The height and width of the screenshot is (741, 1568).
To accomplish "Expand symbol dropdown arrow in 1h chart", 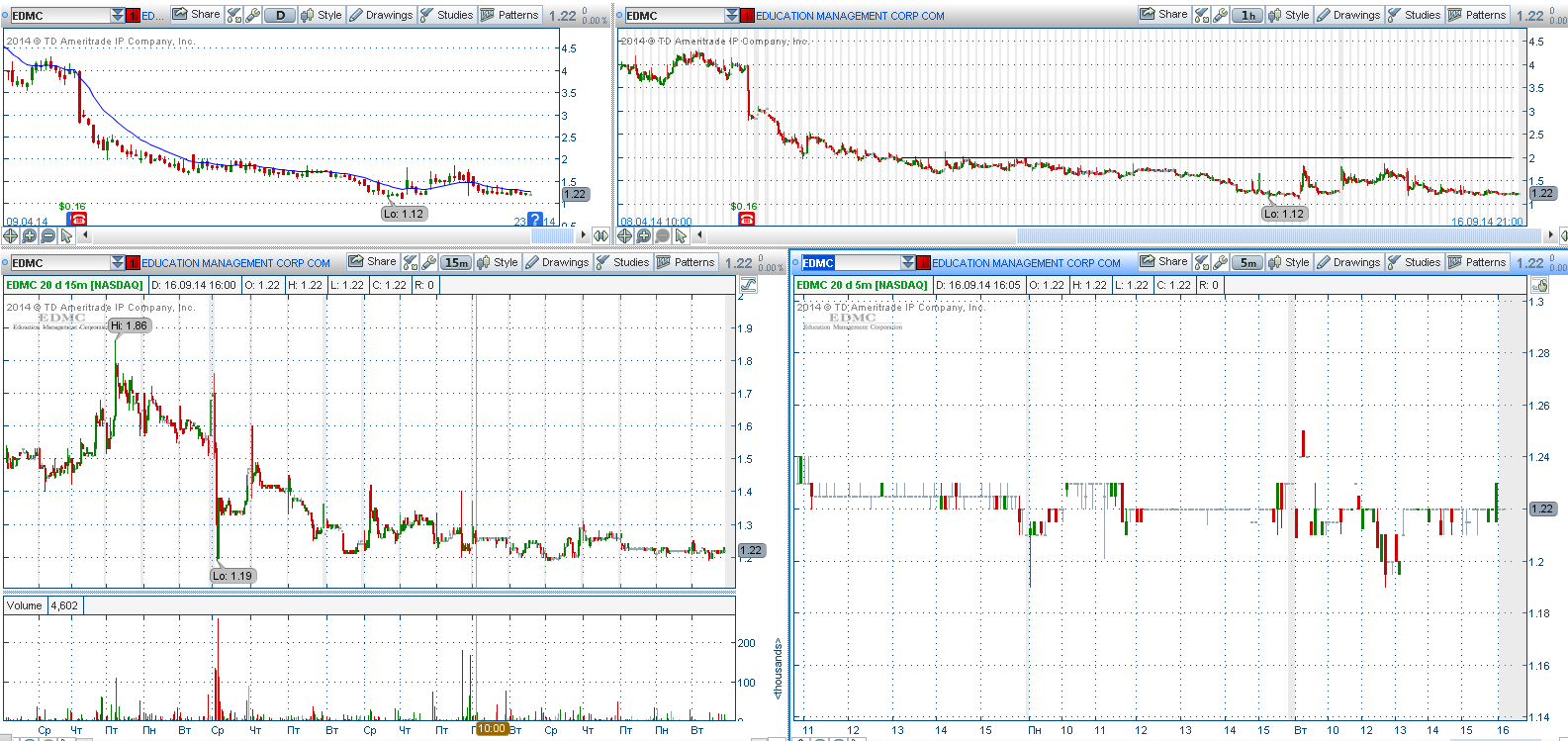I will click(x=732, y=15).
